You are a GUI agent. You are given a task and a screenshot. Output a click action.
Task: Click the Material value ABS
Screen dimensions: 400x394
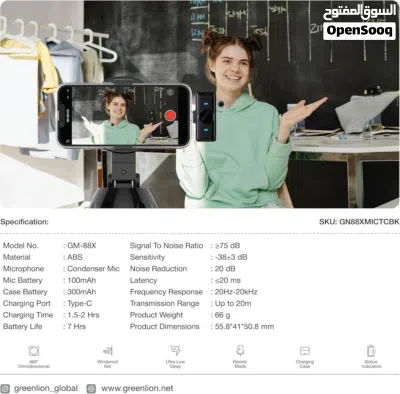pos(75,257)
